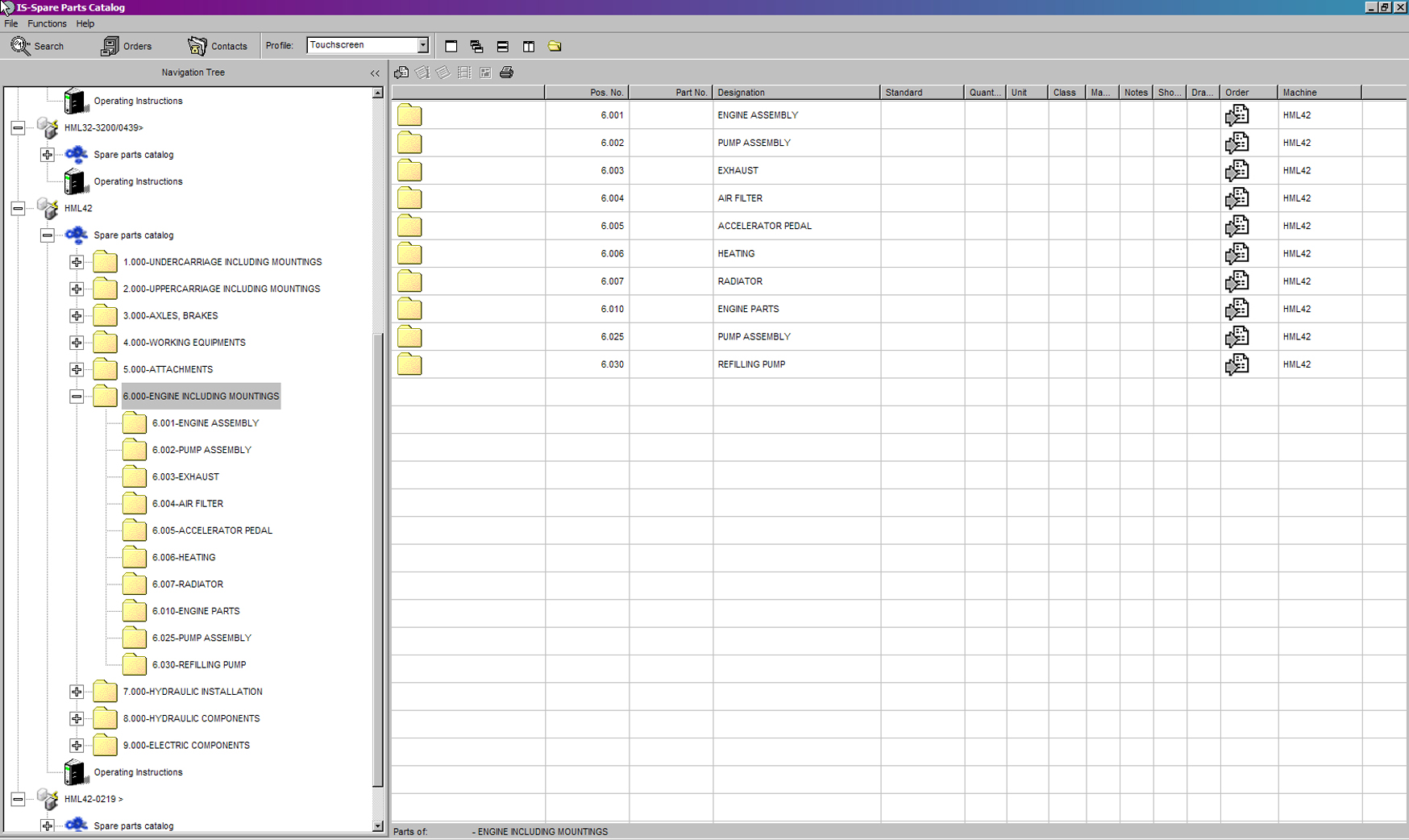Image resolution: width=1409 pixels, height=840 pixels.
Task: Collapse the Navigation Tree panel with the chevrons
Action: [x=375, y=73]
